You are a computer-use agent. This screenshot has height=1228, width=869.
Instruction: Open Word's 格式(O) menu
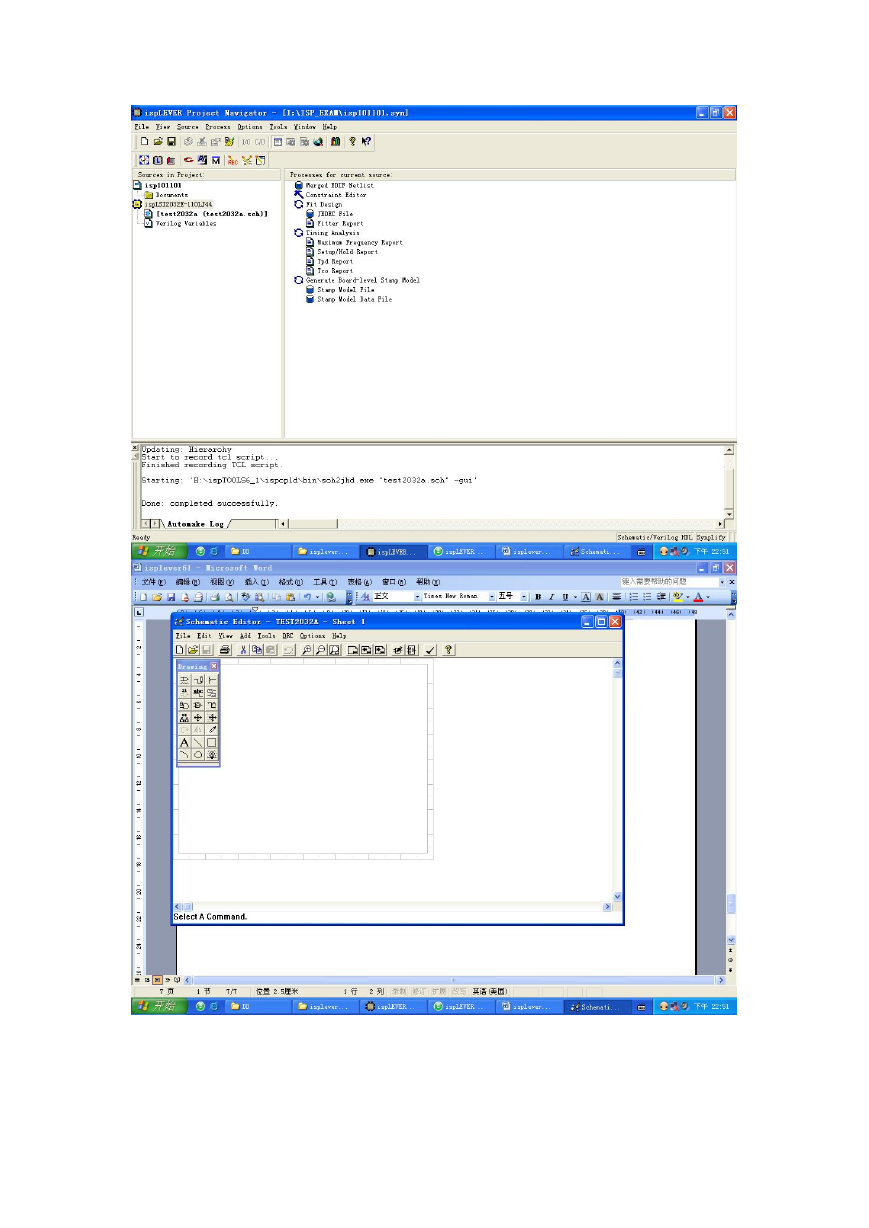pos(291,582)
